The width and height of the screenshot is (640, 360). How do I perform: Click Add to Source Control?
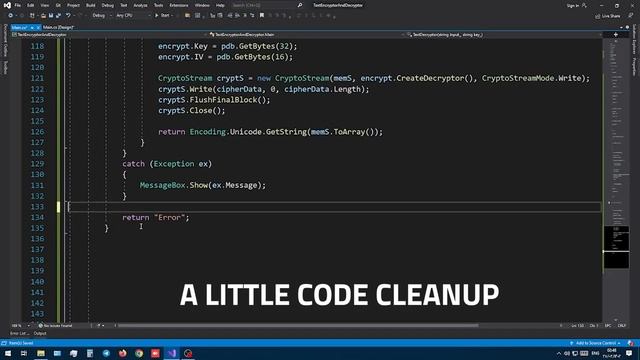click(x=595, y=343)
